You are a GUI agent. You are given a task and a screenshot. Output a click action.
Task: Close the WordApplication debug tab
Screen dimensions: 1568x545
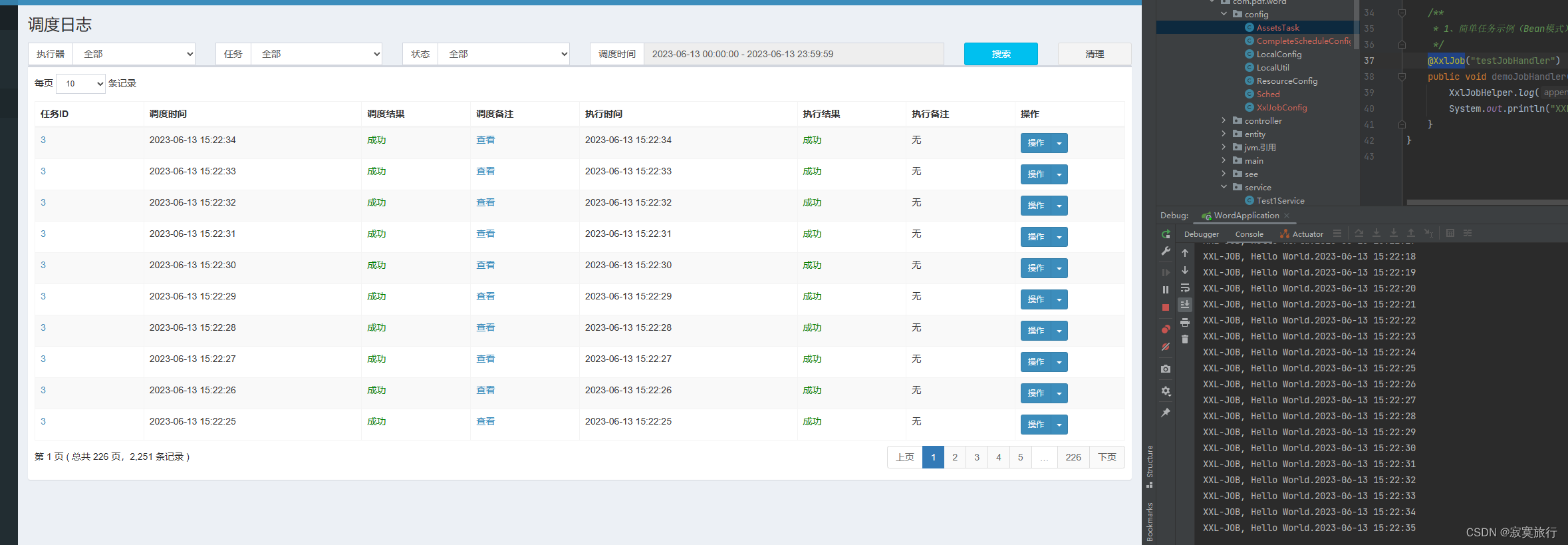click(x=1287, y=216)
